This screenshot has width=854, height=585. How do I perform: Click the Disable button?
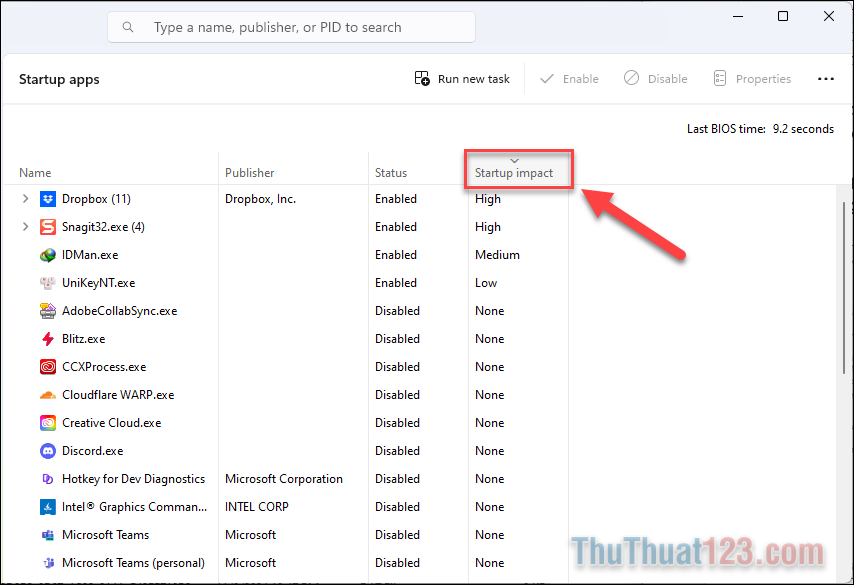(655, 79)
